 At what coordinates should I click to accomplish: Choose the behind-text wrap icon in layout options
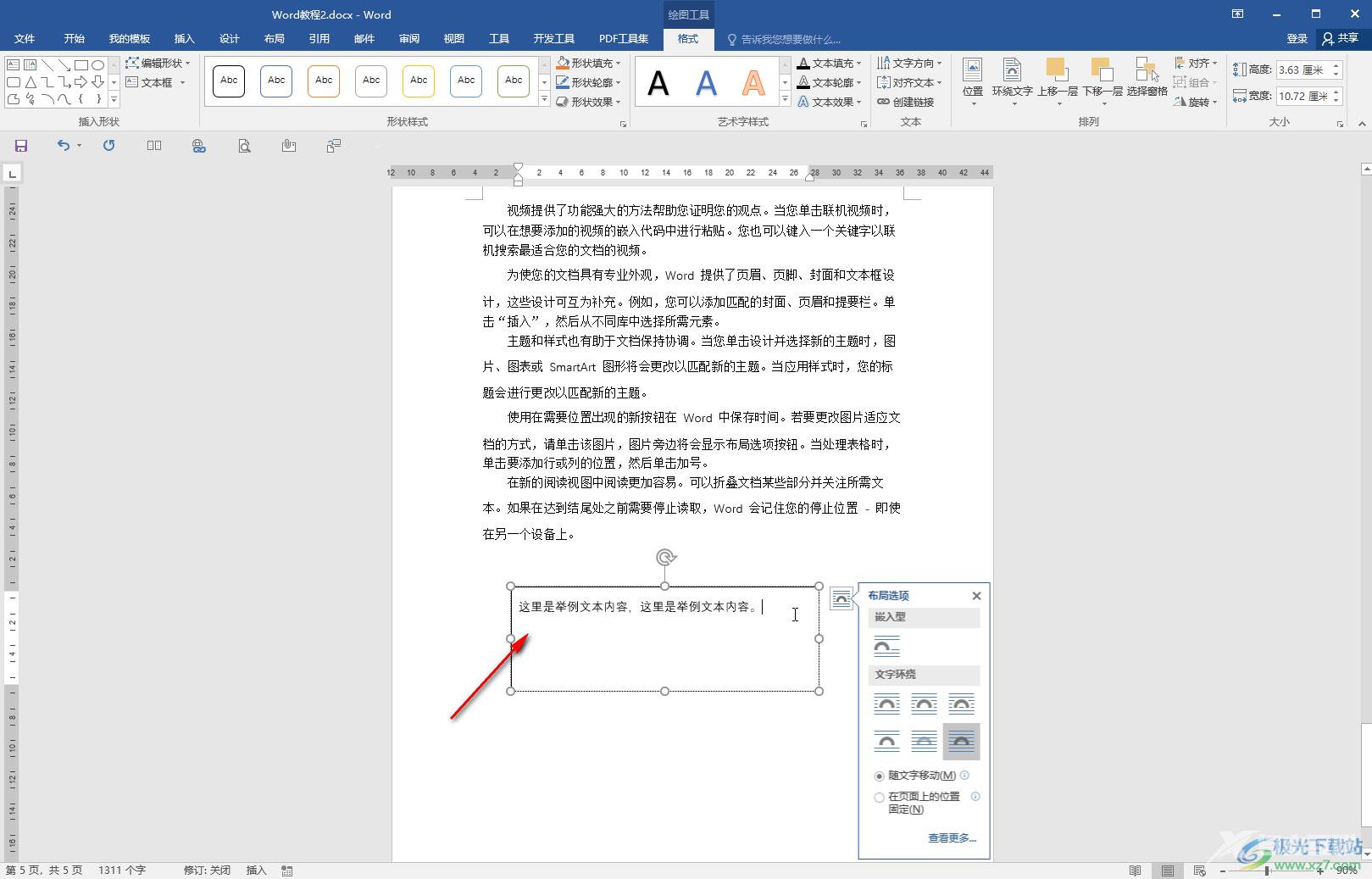pyautogui.click(x=924, y=742)
